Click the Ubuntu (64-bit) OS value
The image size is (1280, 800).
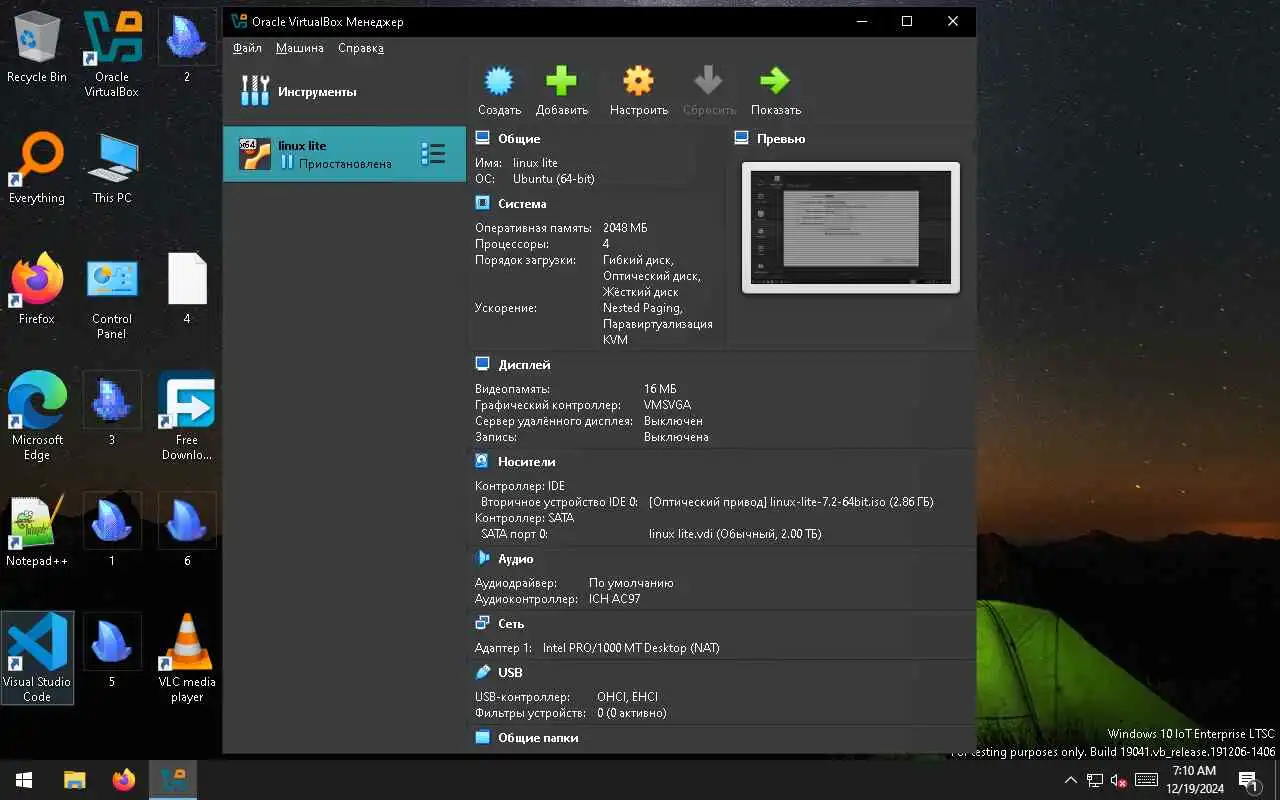coord(554,179)
